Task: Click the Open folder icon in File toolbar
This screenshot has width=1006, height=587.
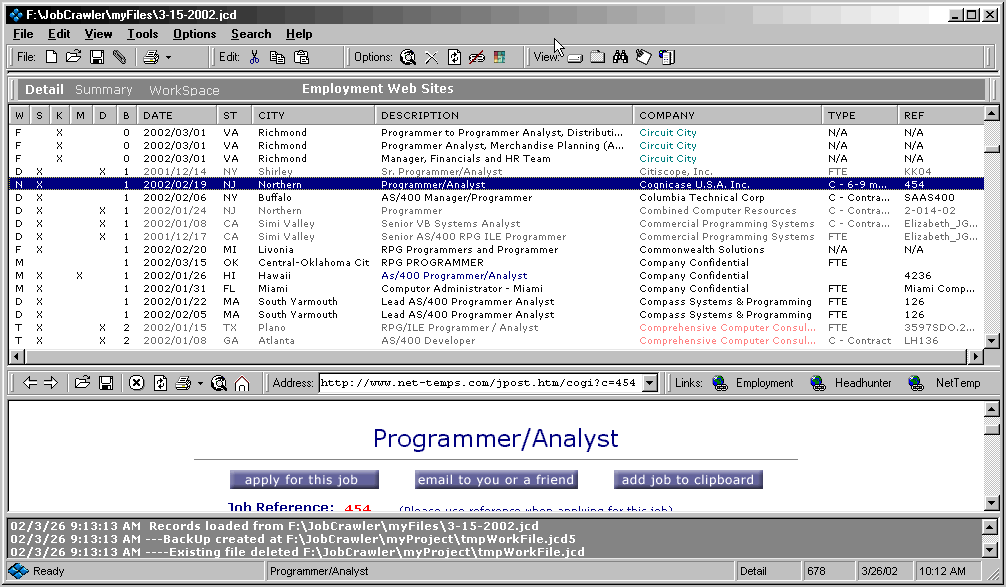Action: pyautogui.click(x=74, y=57)
